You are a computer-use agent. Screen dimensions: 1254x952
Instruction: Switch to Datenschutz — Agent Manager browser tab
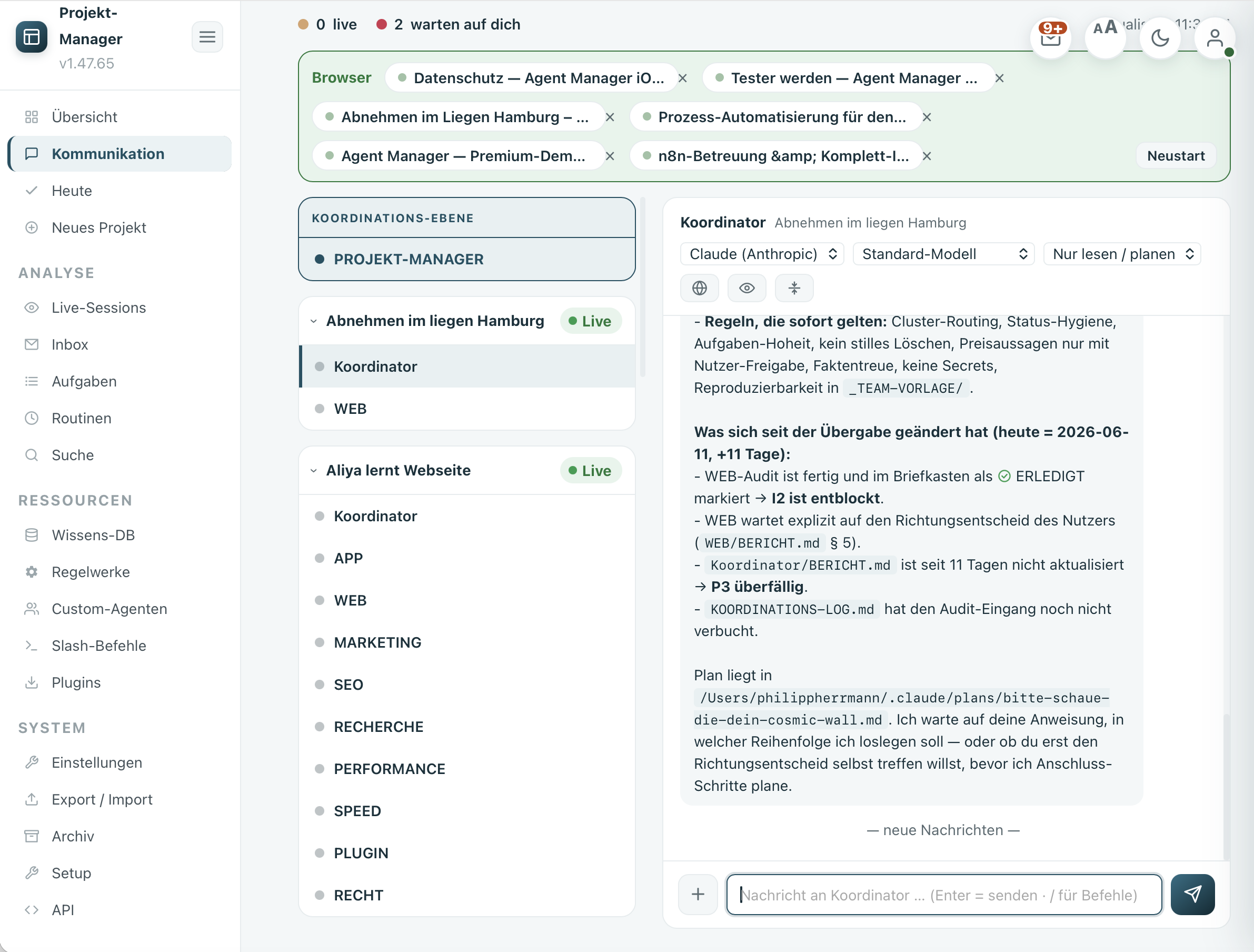tap(531, 78)
